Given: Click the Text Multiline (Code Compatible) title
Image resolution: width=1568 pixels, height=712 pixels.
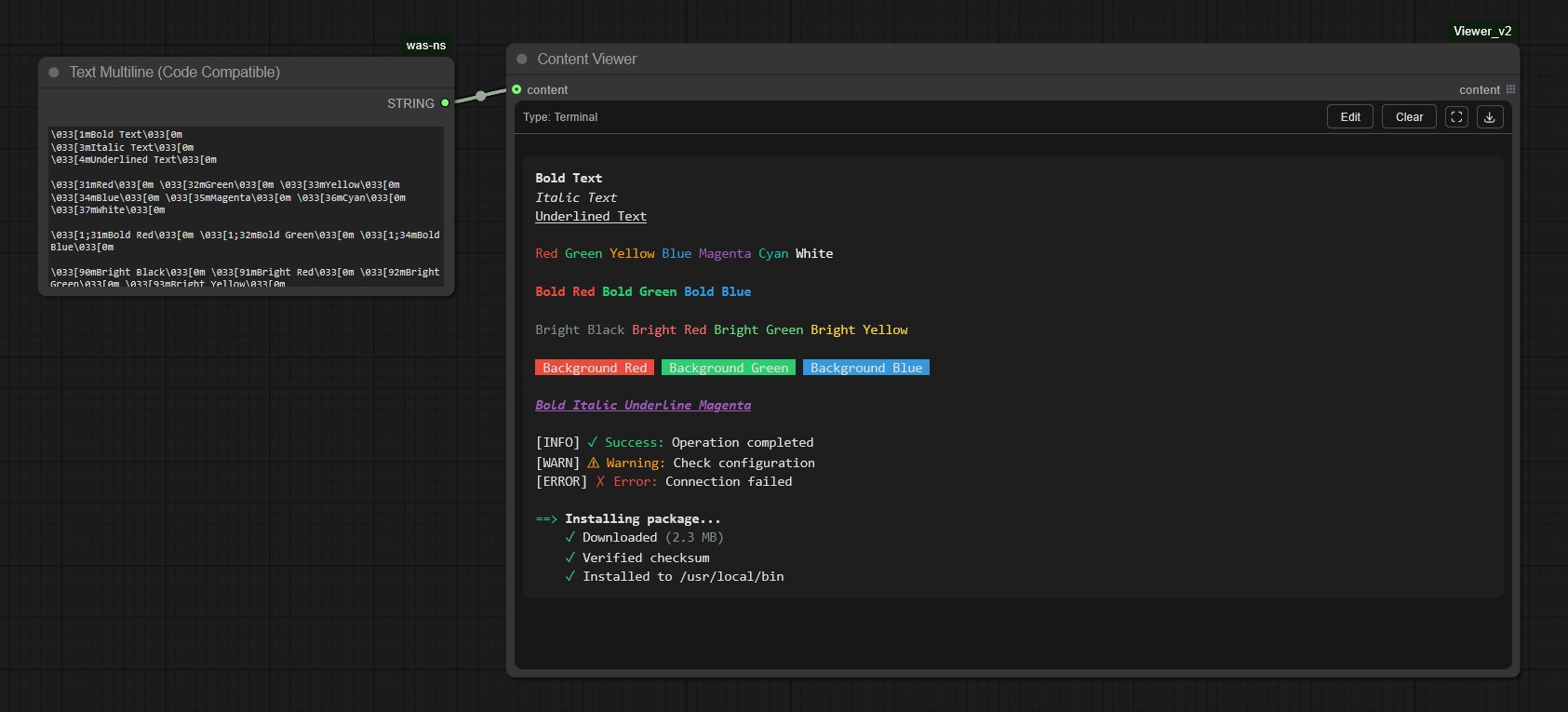Looking at the screenshot, I should (175, 72).
